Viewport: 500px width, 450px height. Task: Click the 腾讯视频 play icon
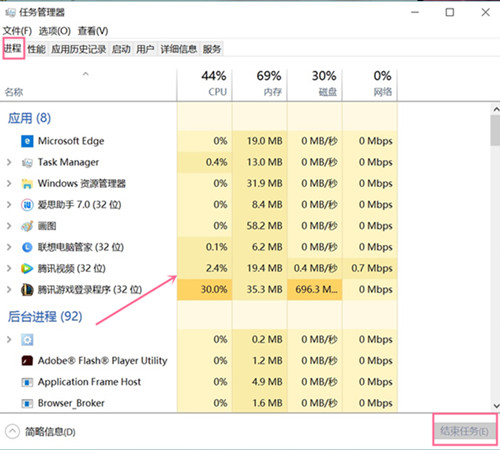point(27,268)
